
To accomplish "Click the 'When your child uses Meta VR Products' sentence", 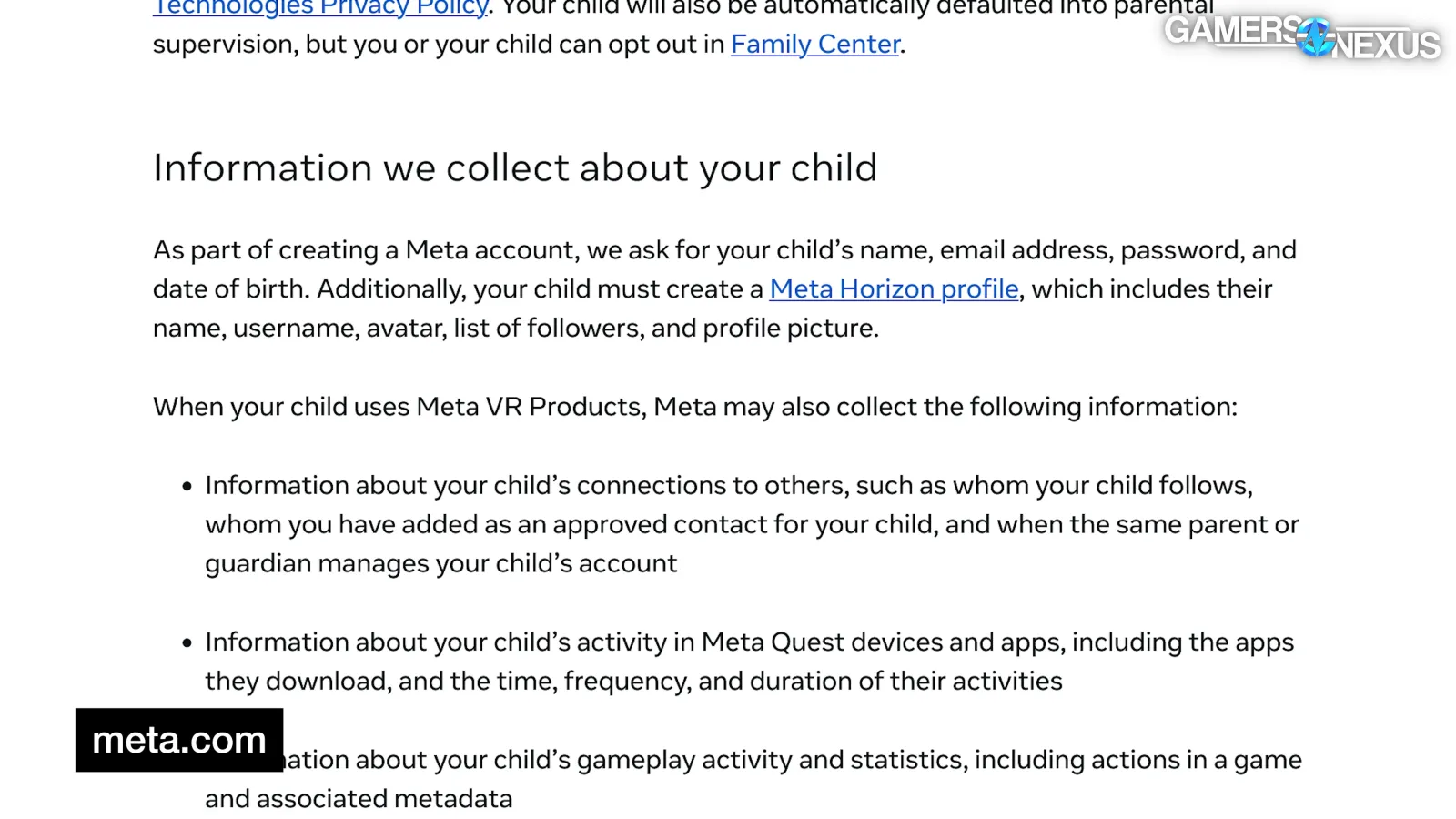I will point(695,406).
